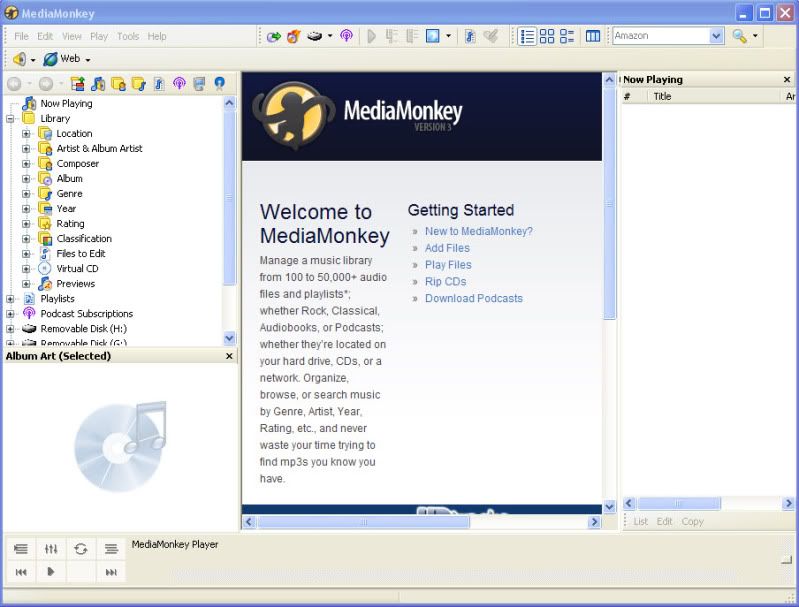Image resolution: width=799 pixels, height=607 pixels.
Task: Click the column chooser toolbar icon
Action: pos(593,36)
